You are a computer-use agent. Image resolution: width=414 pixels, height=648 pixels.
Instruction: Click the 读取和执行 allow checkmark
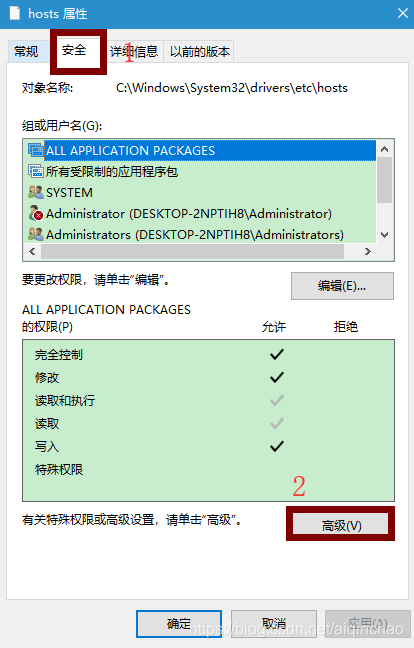(277, 400)
